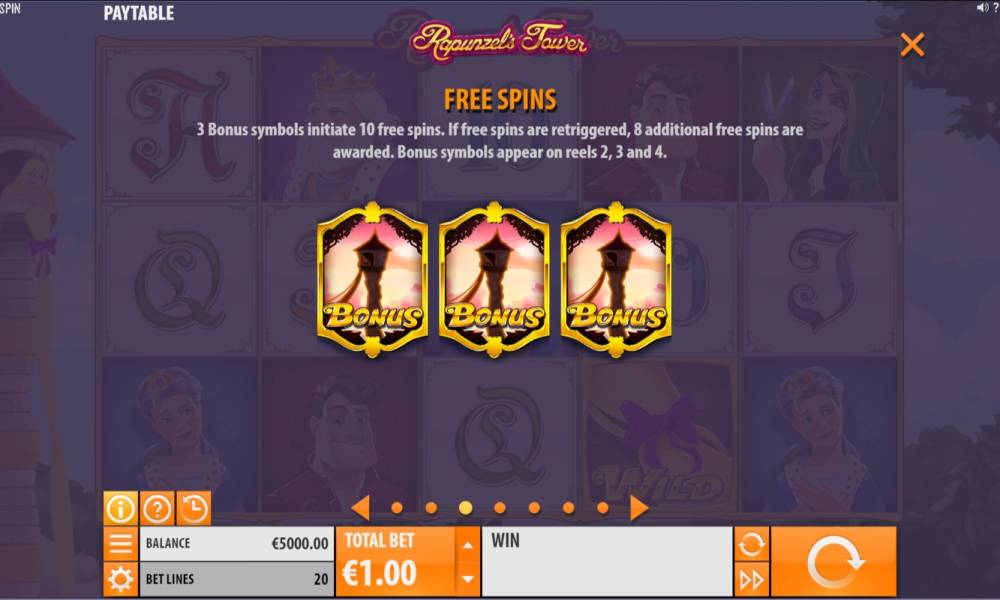Image resolution: width=1000 pixels, height=600 pixels.
Task: Click the Bet Lines 20 field
Action: click(237, 579)
